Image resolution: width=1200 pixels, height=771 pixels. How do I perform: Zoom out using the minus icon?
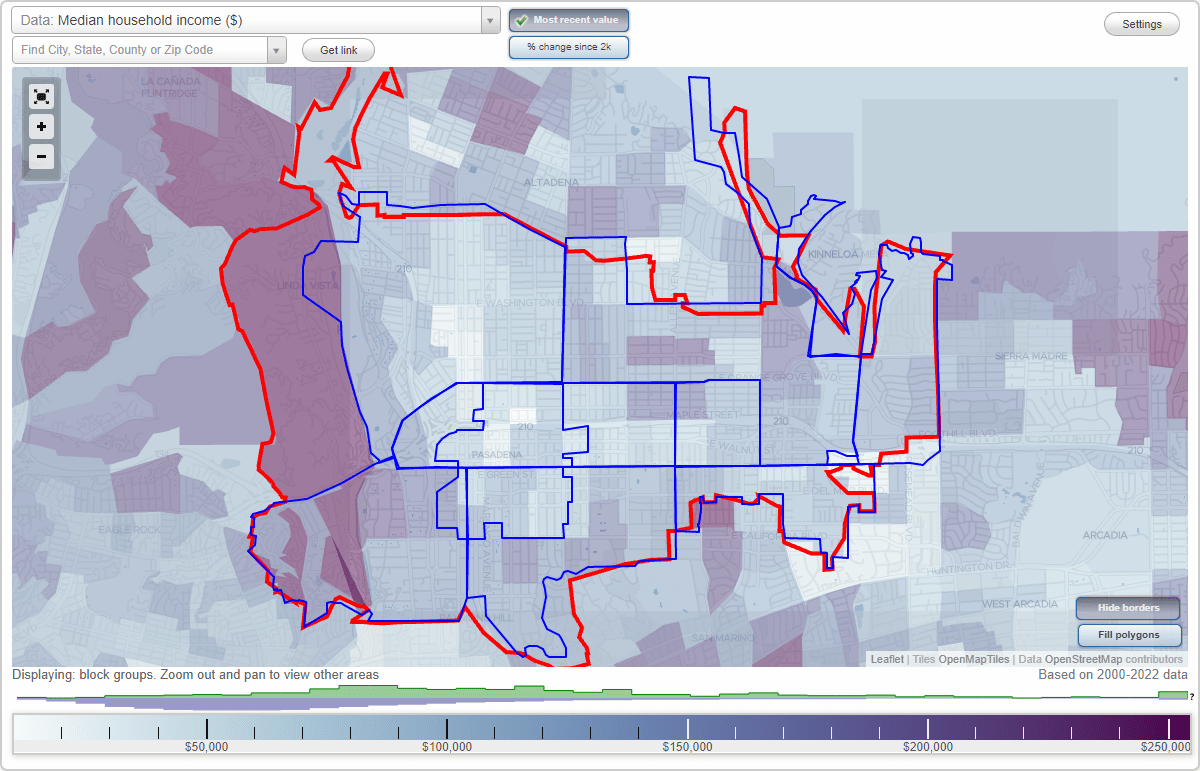(41, 157)
